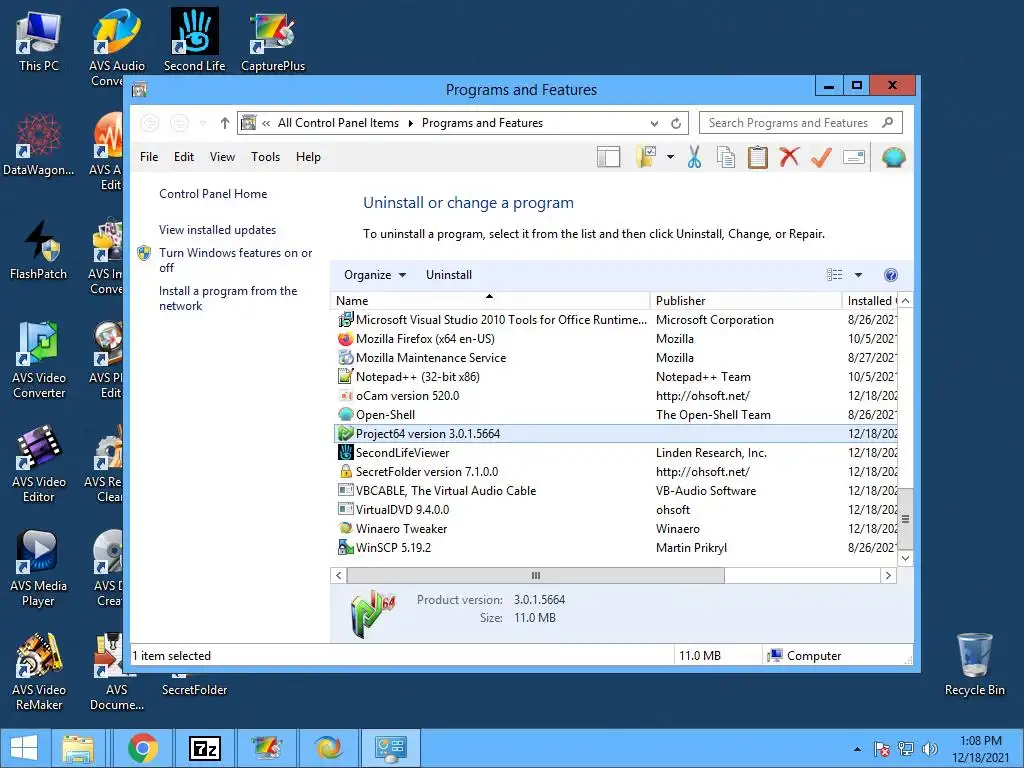The height and width of the screenshot is (768, 1024).
Task: Click the Paste clipboard toolbar icon
Action: [758, 157]
